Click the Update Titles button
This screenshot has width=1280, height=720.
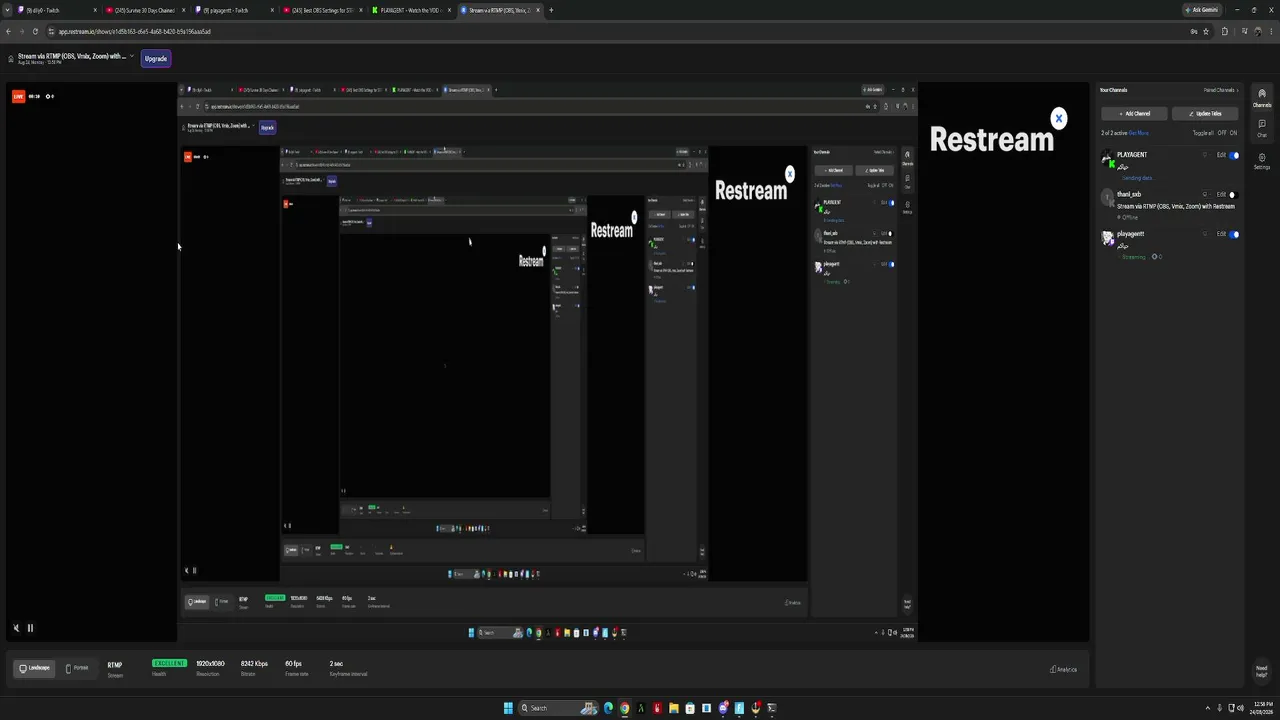point(1205,113)
